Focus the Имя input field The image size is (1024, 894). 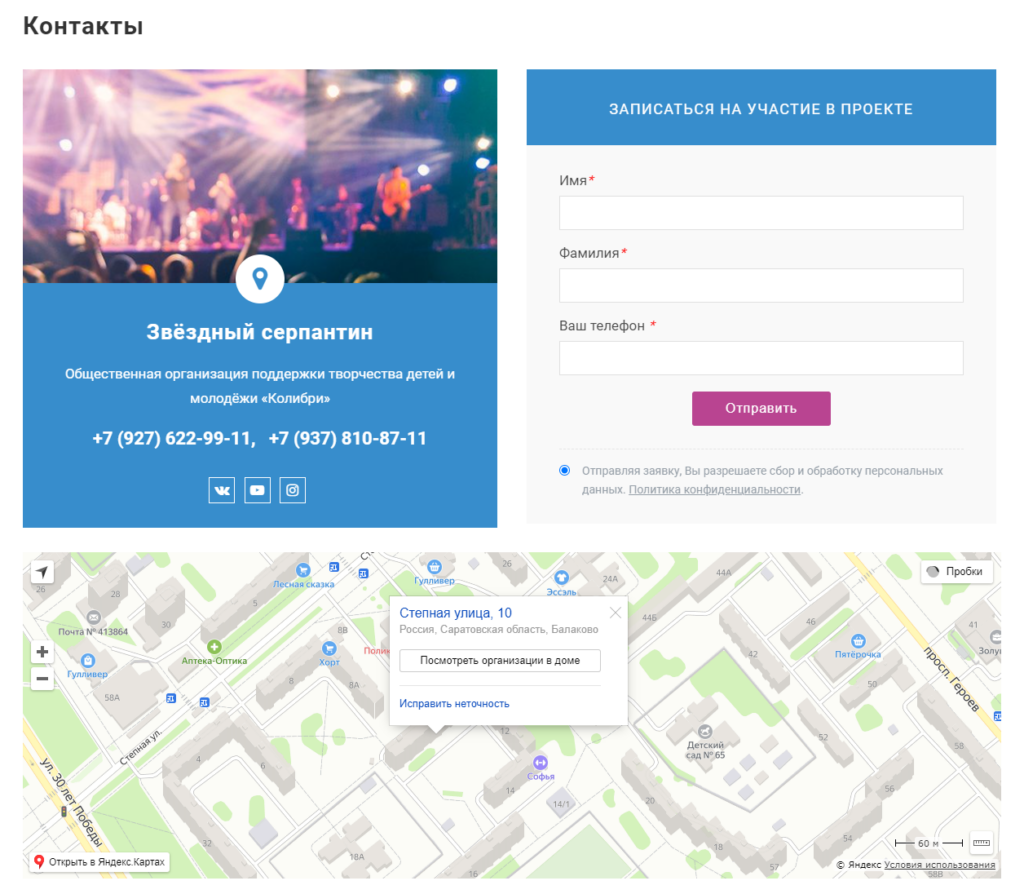click(x=760, y=213)
